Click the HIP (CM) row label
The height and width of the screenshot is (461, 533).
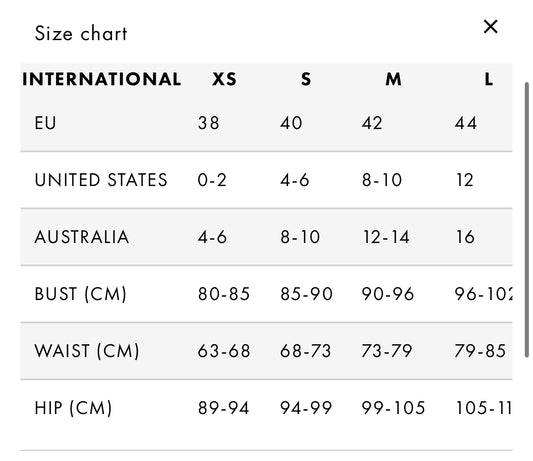pos(73,408)
